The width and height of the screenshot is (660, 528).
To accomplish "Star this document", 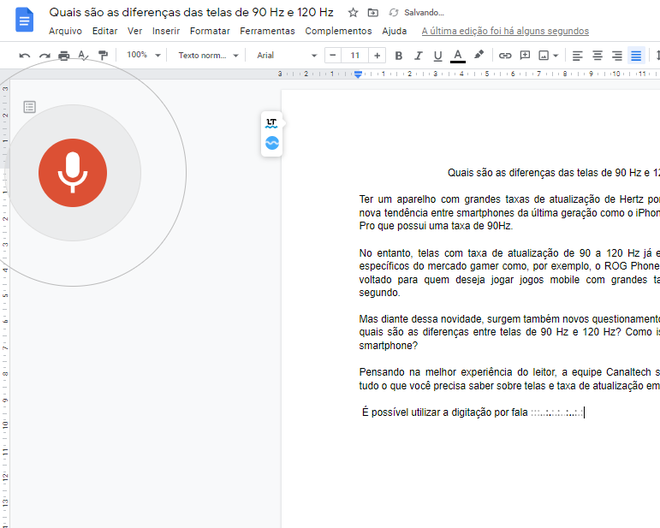I will pos(353,13).
